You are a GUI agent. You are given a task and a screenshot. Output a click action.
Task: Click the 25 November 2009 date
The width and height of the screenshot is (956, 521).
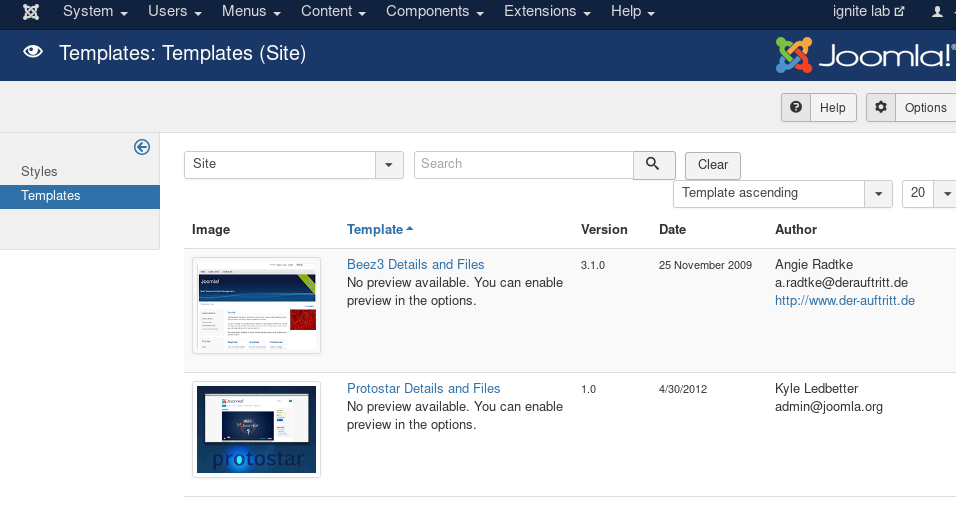pyautogui.click(x=705, y=265)
